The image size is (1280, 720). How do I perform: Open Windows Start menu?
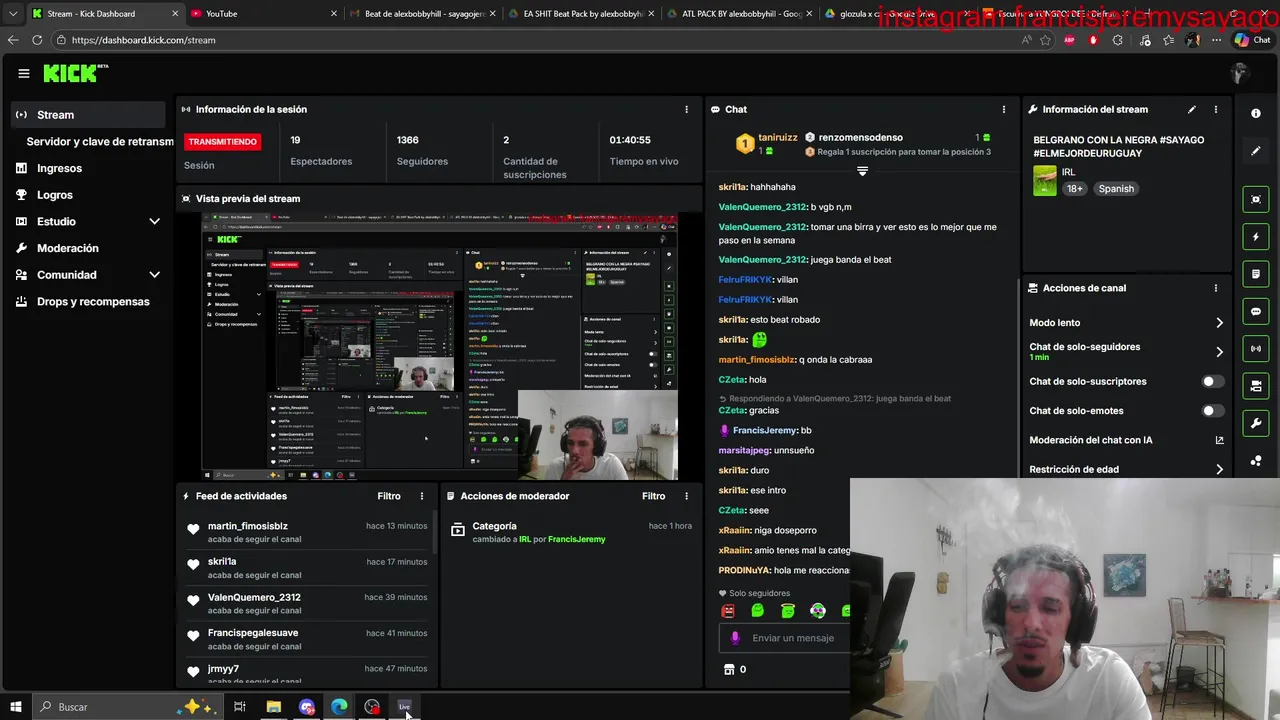[15, 707]
